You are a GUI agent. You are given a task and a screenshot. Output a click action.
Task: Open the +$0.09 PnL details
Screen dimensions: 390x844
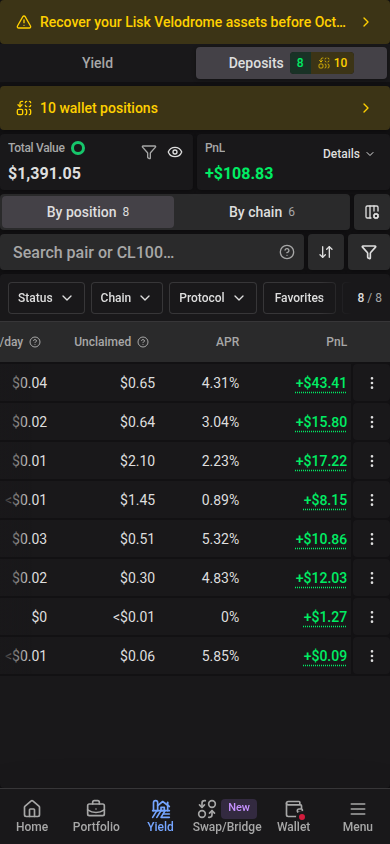[x=325, y=656]
